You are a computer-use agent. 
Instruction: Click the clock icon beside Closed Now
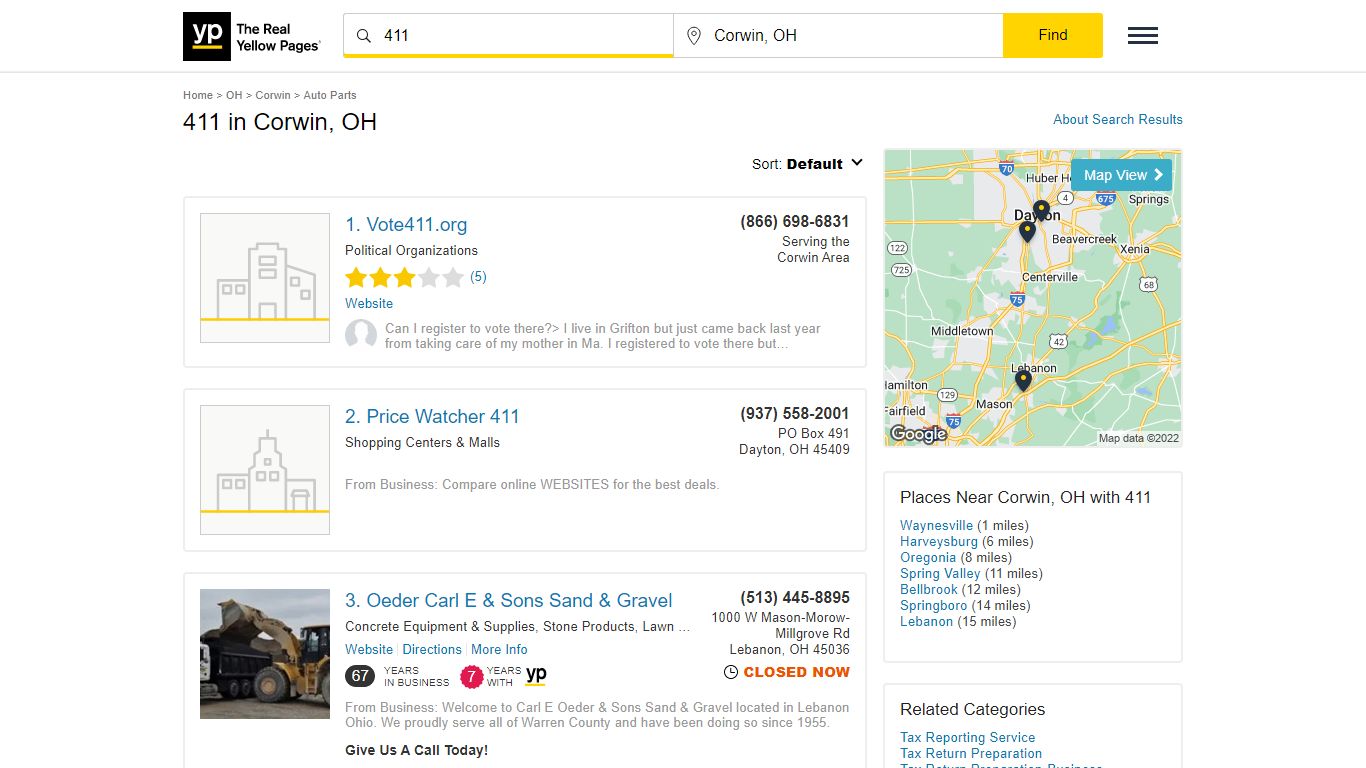click(x=731, y=673)
